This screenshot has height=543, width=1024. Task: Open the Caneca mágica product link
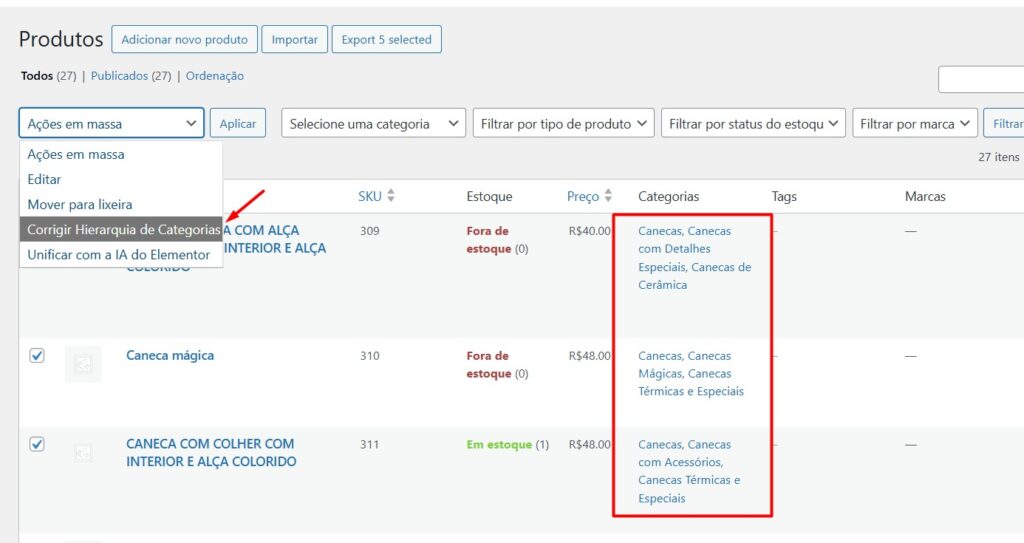pos(170,355)
